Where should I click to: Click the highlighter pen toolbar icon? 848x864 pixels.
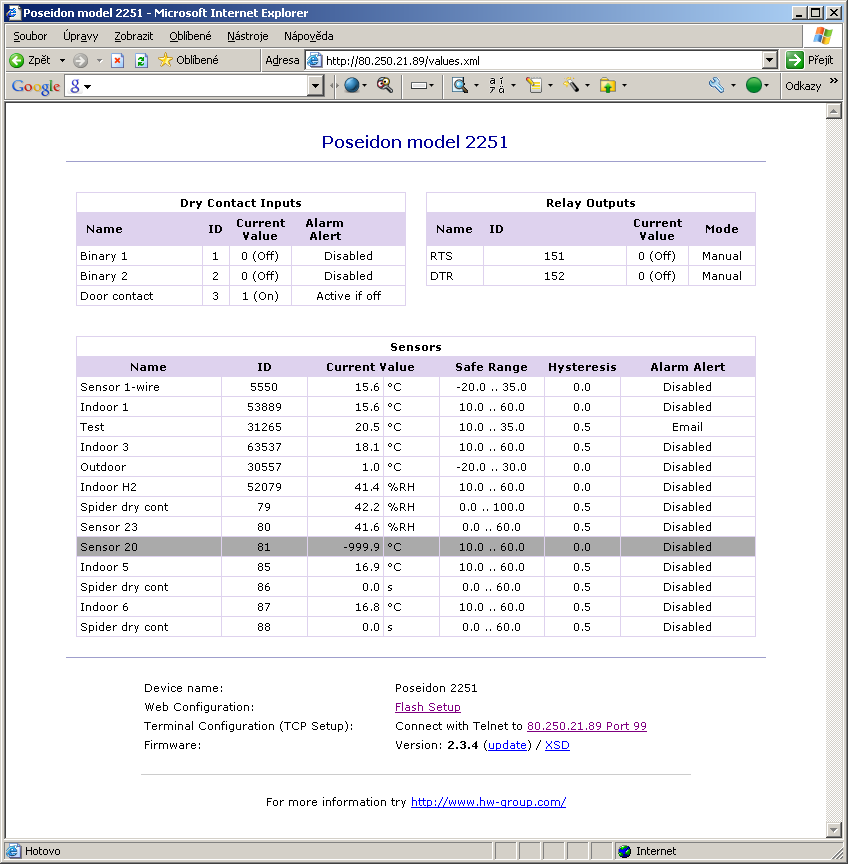click(x=571, y=85)
